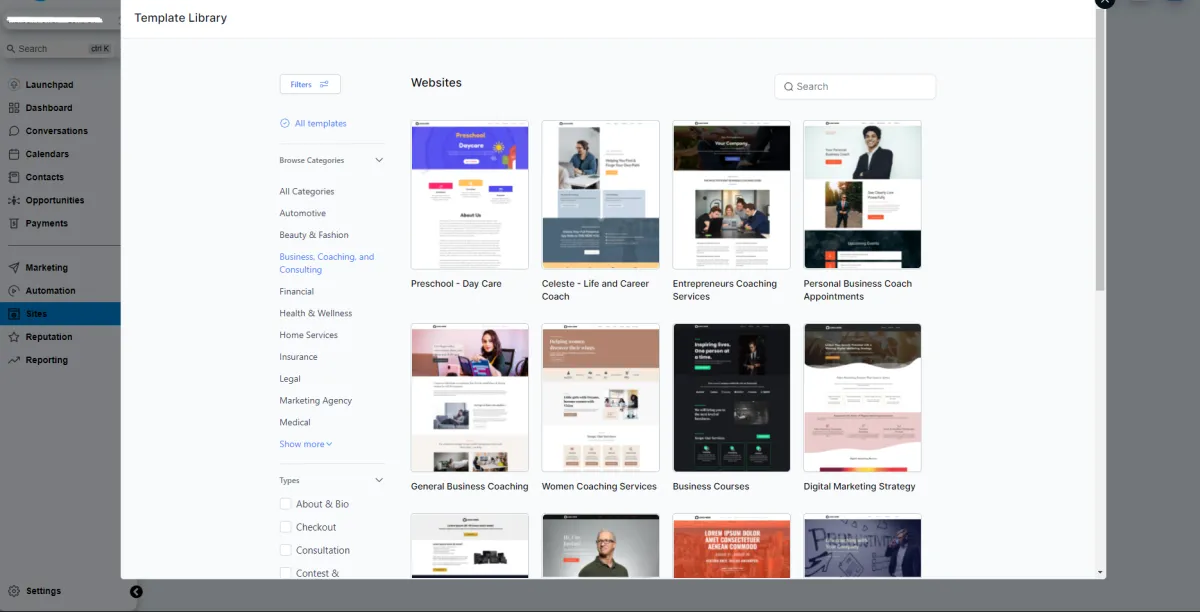This screenshot has width=1200, height=612.
Task: Open Celeste - Life and Career Coach thumbnail
Action: click(x=601, y=195)
